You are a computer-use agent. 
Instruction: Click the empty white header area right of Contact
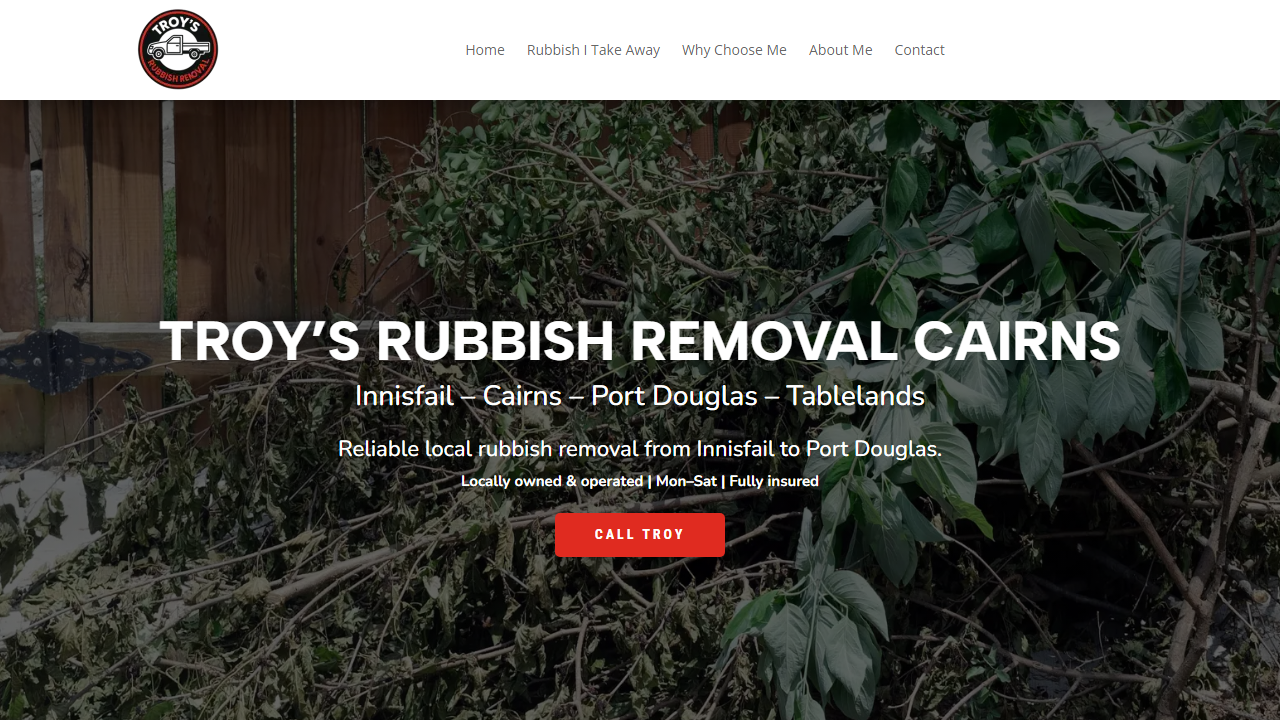(1110, 50)
